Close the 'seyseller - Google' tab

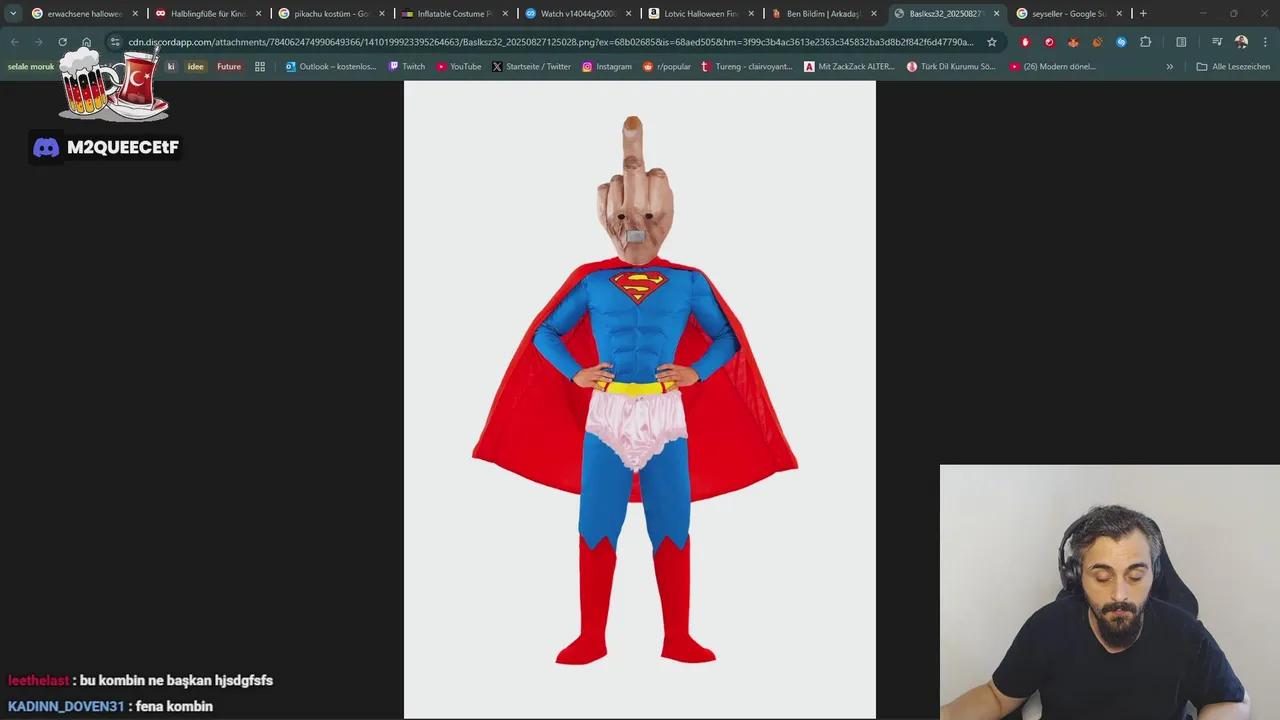tap(1119, 14)
